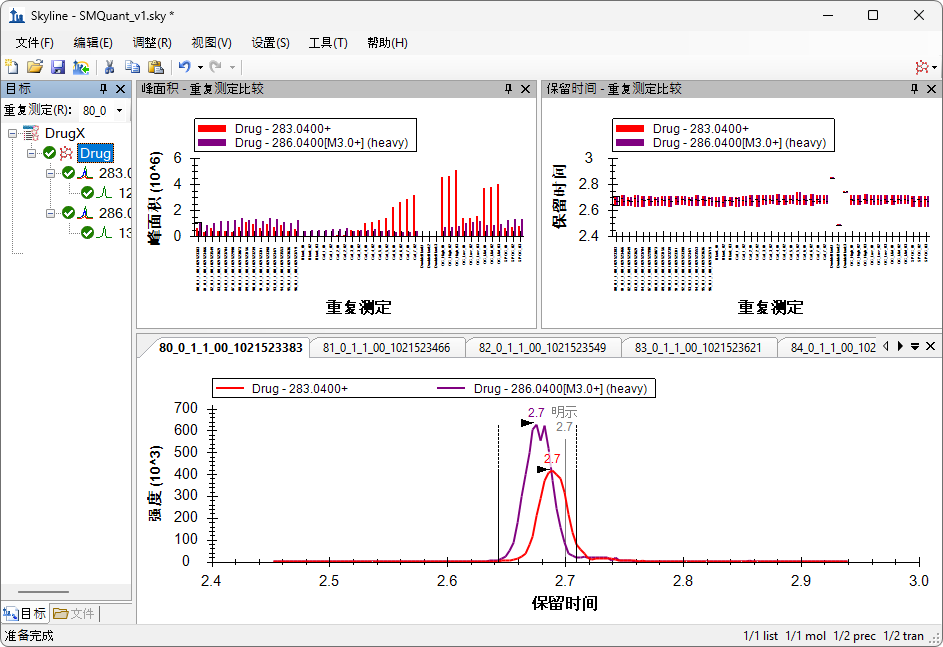Click the molecule mode icon at top right
Image resolution: width=943 pixels, height=647 pixels.
pos(920,67)
